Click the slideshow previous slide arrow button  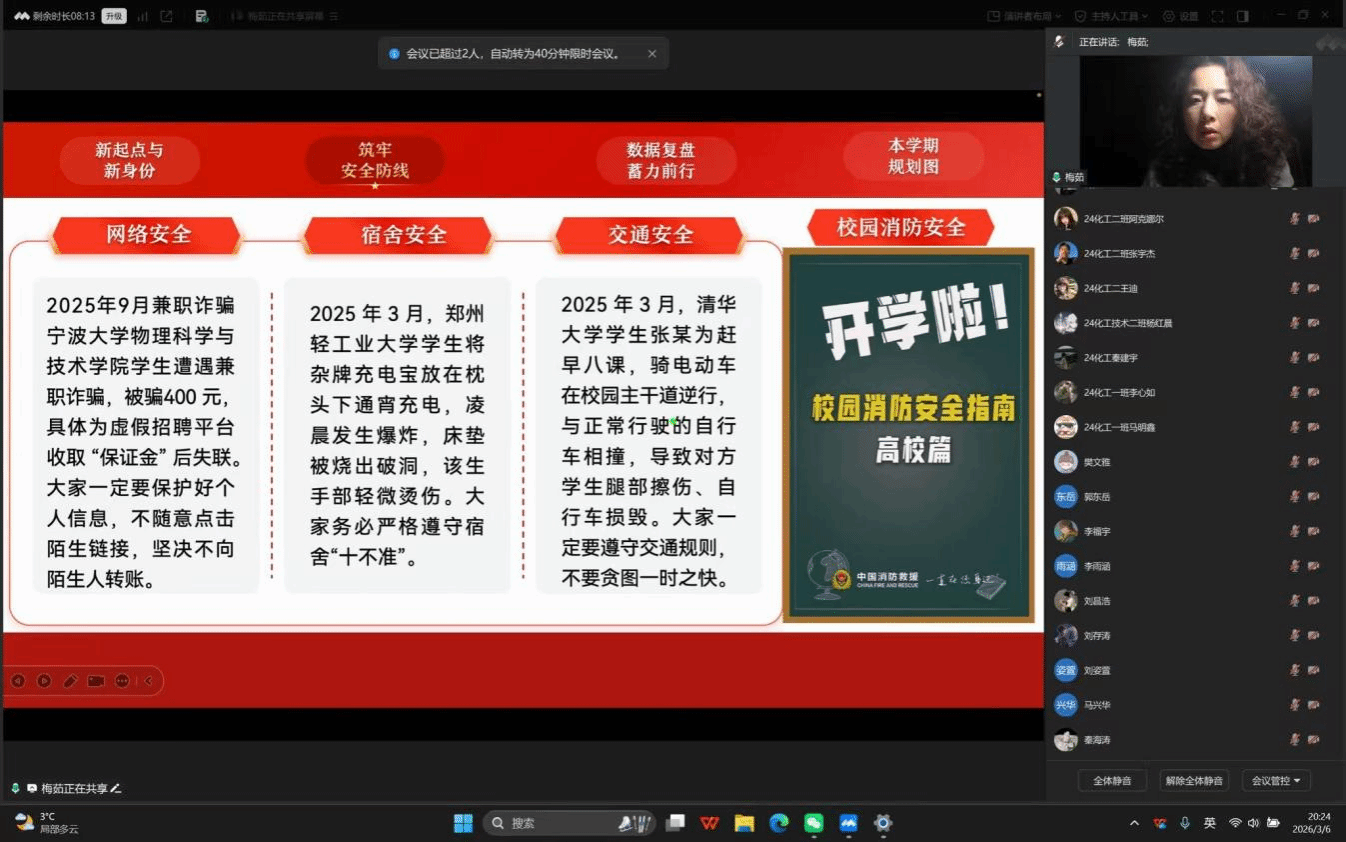tap(18, 681)
